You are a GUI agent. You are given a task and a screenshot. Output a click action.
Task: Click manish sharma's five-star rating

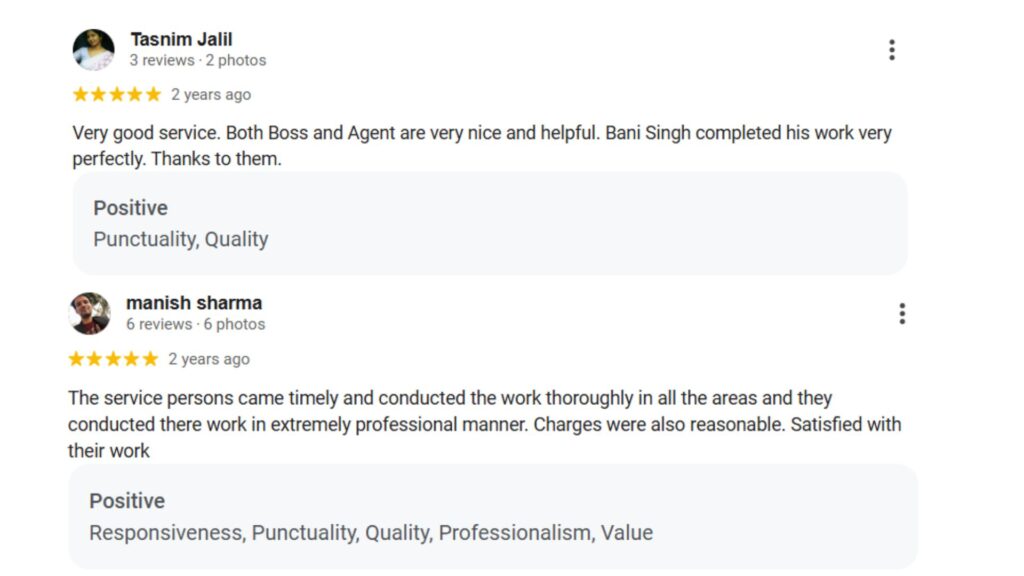[113, 359]
